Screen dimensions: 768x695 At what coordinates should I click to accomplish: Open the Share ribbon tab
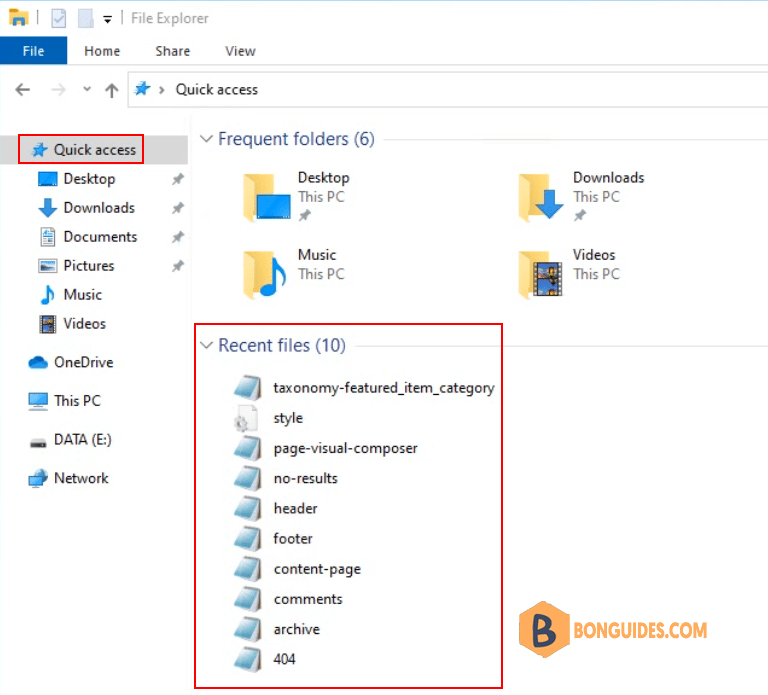coord(172,51)
